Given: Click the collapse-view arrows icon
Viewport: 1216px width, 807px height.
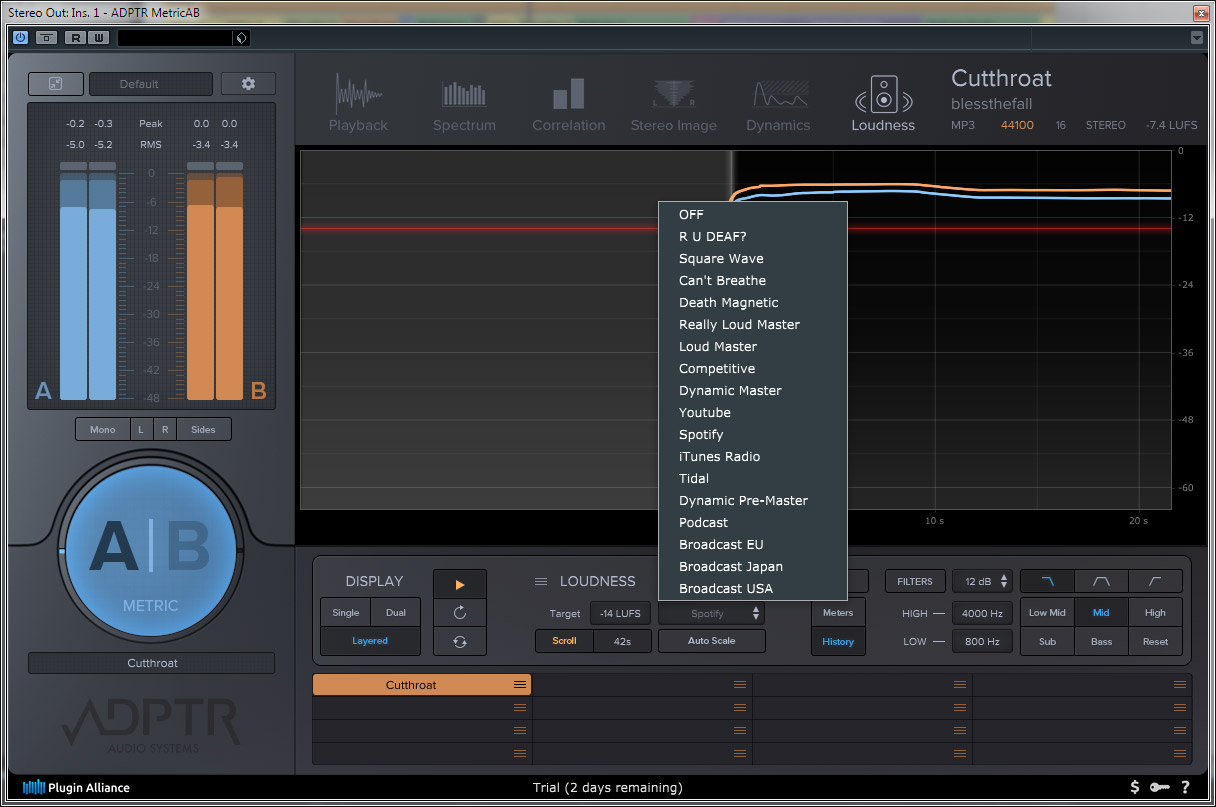Looking at the screenshot, I should point(55,84).
